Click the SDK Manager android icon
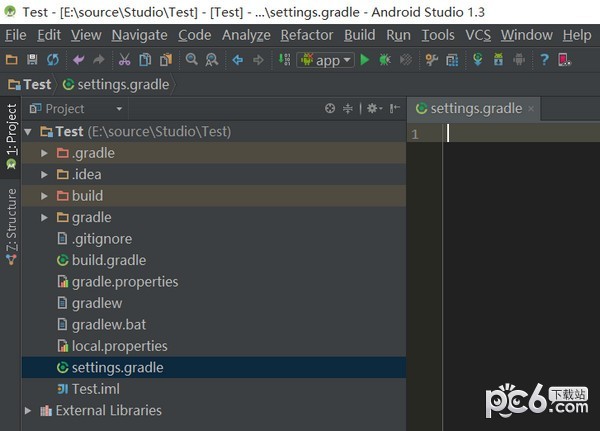 [x=519, y=60]
